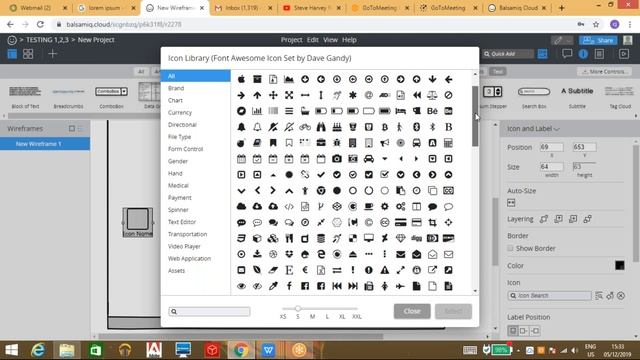Select the code brackets icon

tap(289, 207)
